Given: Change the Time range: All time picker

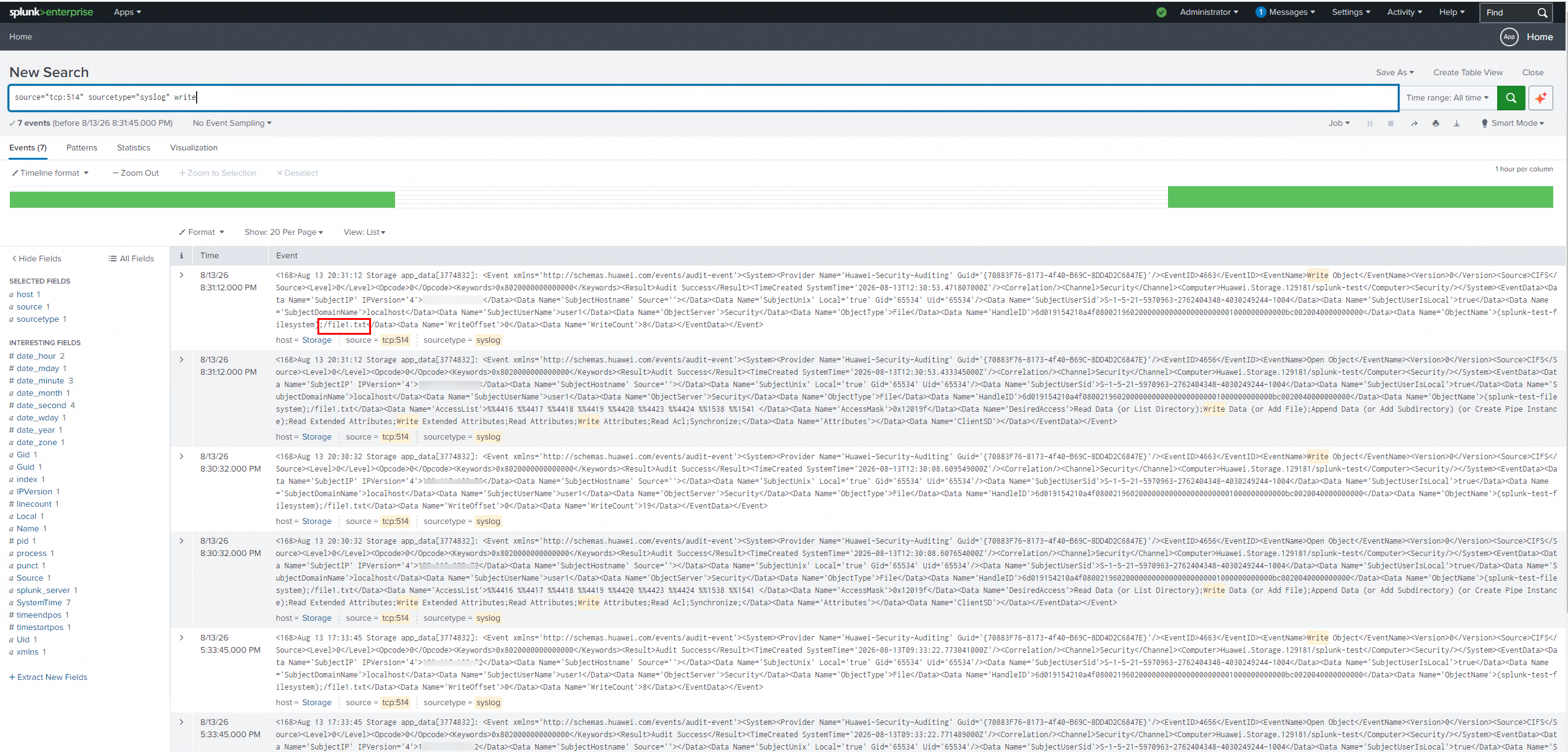Looking at the screenshot, I should [1447, 98].
